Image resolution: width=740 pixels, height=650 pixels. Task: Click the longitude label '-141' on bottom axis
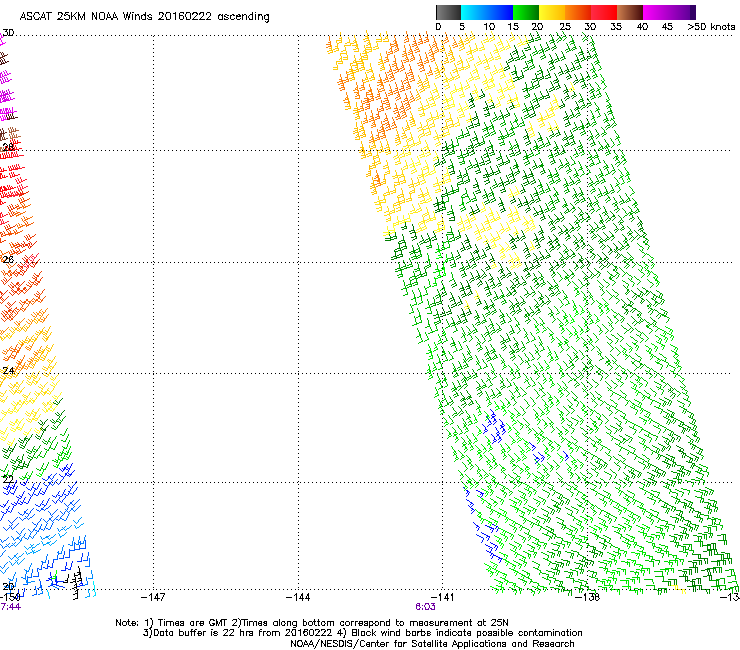[442, 597]
